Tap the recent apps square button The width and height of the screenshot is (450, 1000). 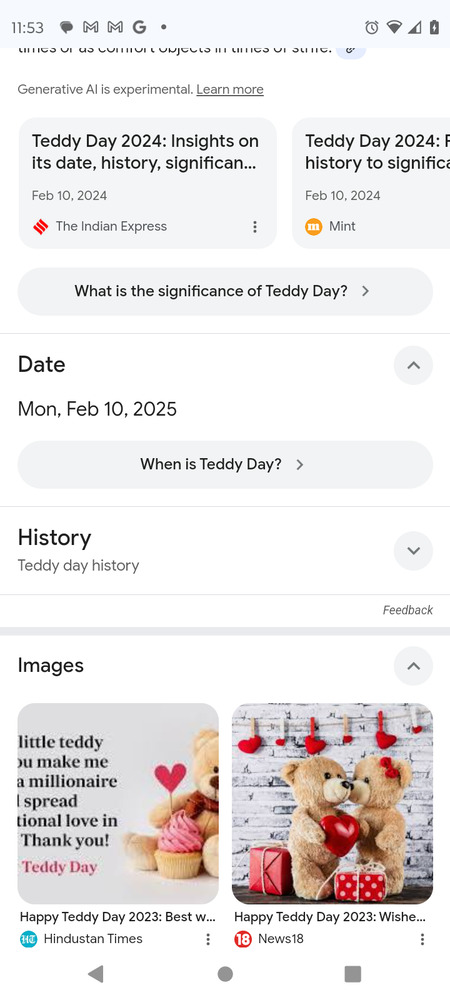tap(352, 974)
